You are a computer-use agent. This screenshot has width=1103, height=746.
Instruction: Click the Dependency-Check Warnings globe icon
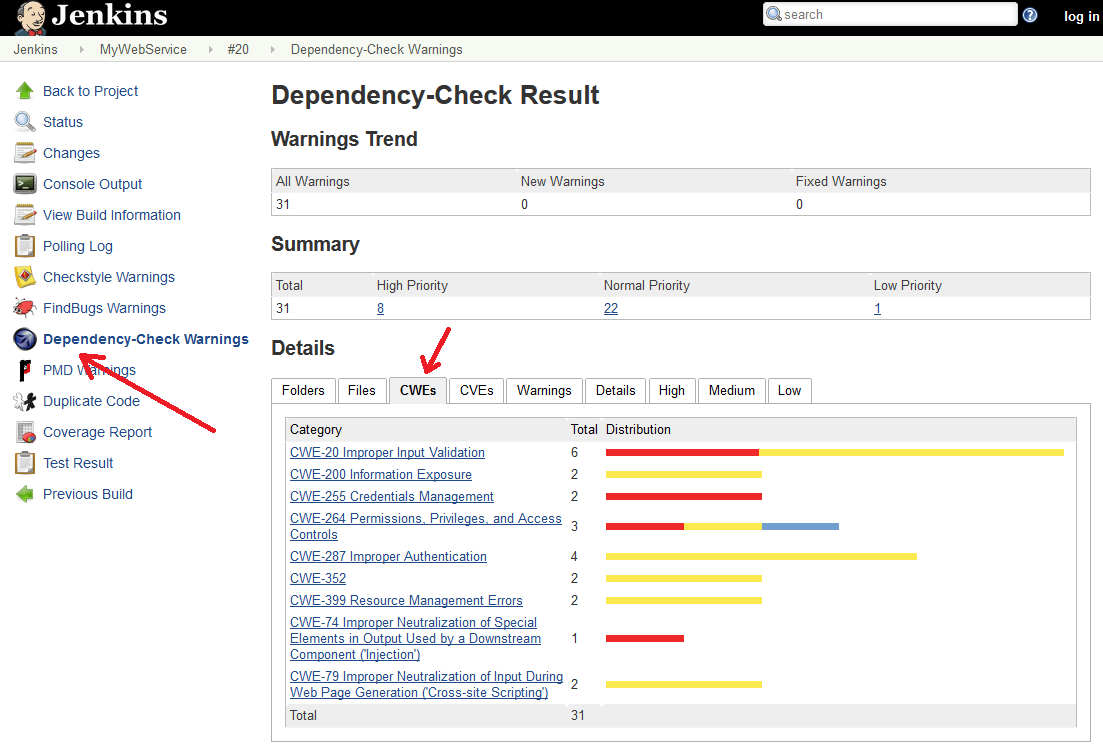(24, 338)
